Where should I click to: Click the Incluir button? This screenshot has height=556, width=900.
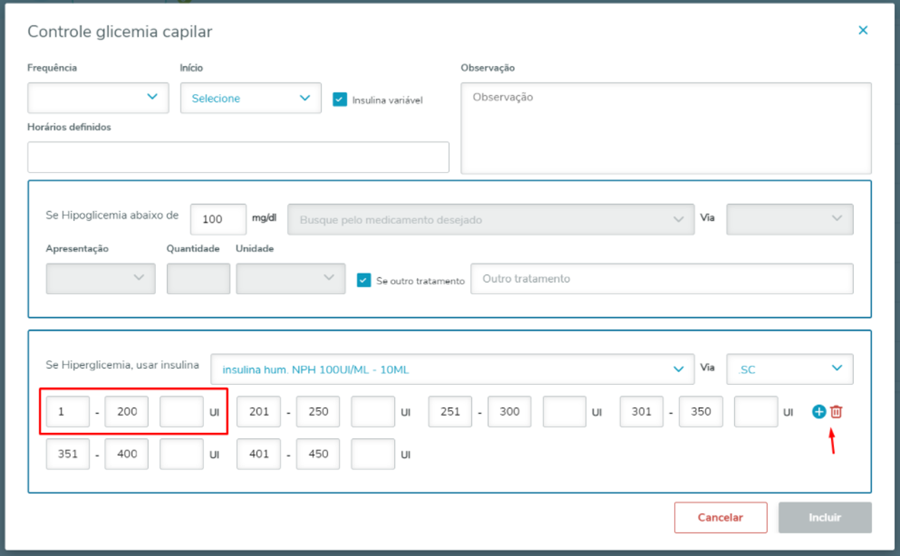click(x=825, y=518)
